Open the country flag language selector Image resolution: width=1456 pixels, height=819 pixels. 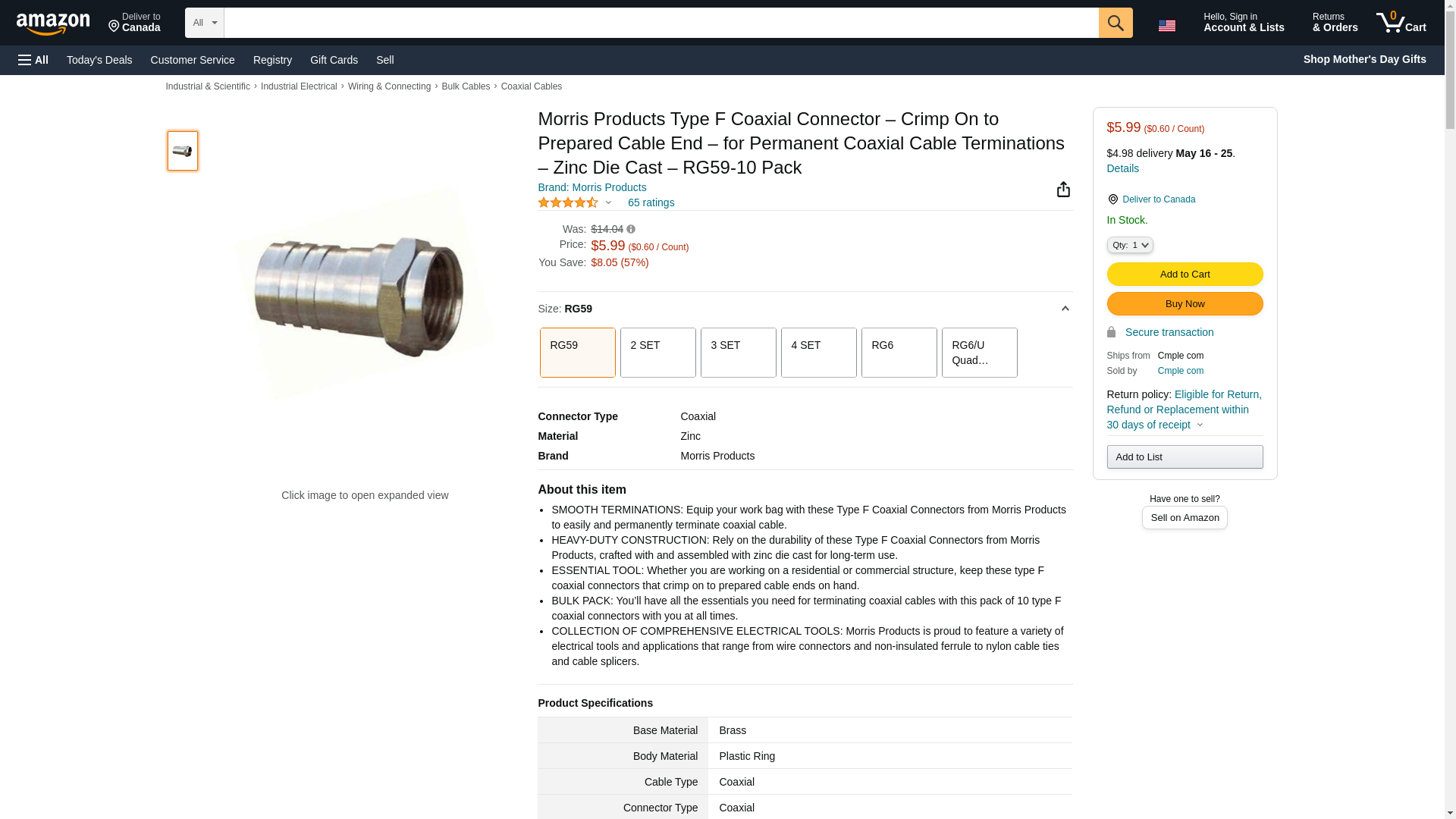(1167, 26)
